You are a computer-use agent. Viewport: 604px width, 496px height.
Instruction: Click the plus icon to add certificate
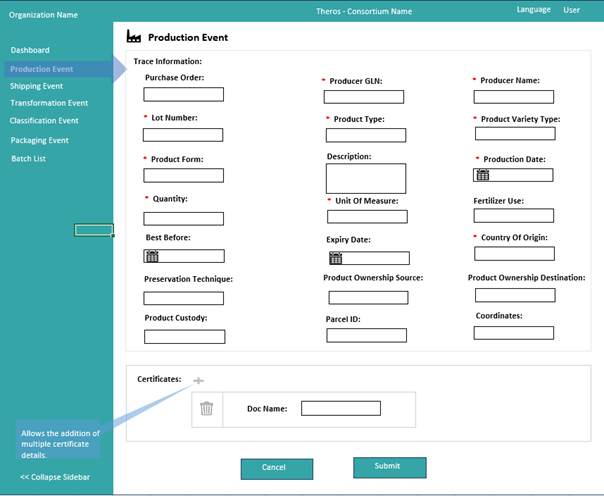tap(198, 381)
